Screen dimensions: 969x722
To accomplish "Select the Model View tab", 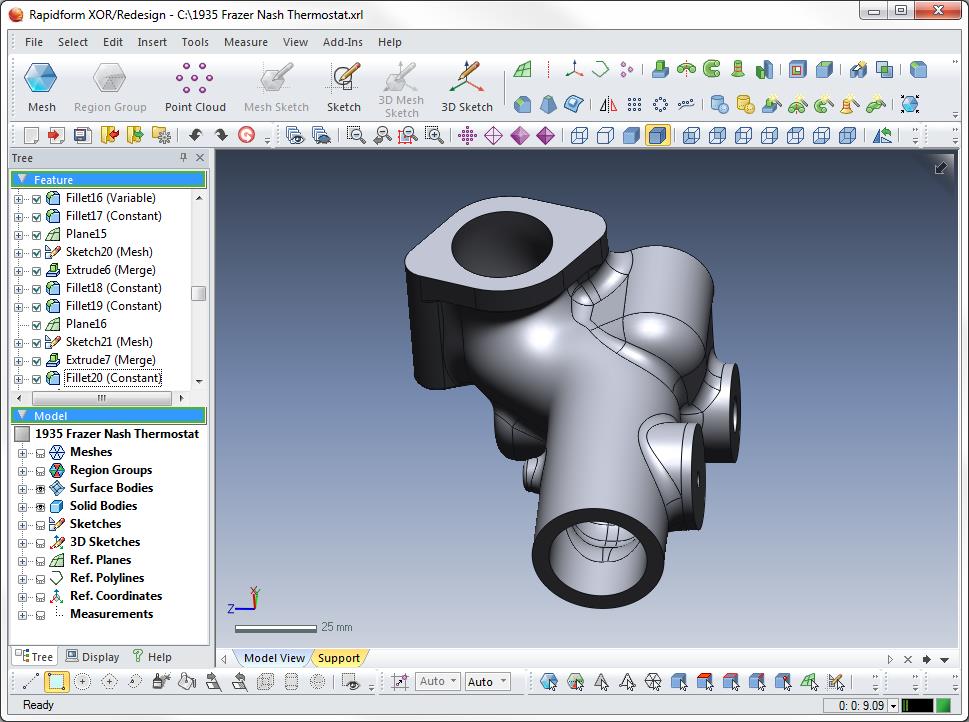I will click(x=274, y=658).
